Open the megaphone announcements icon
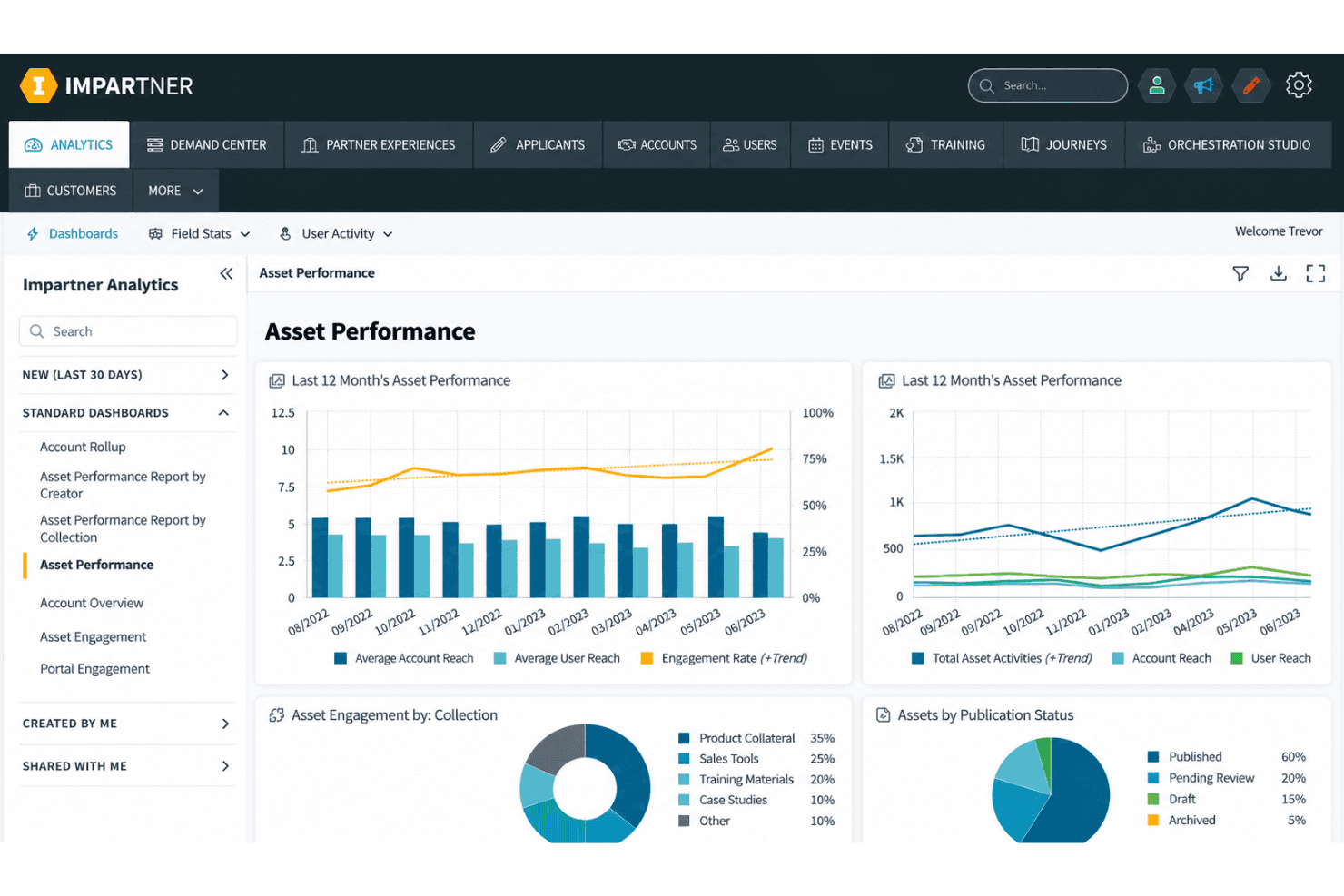 1203,85
